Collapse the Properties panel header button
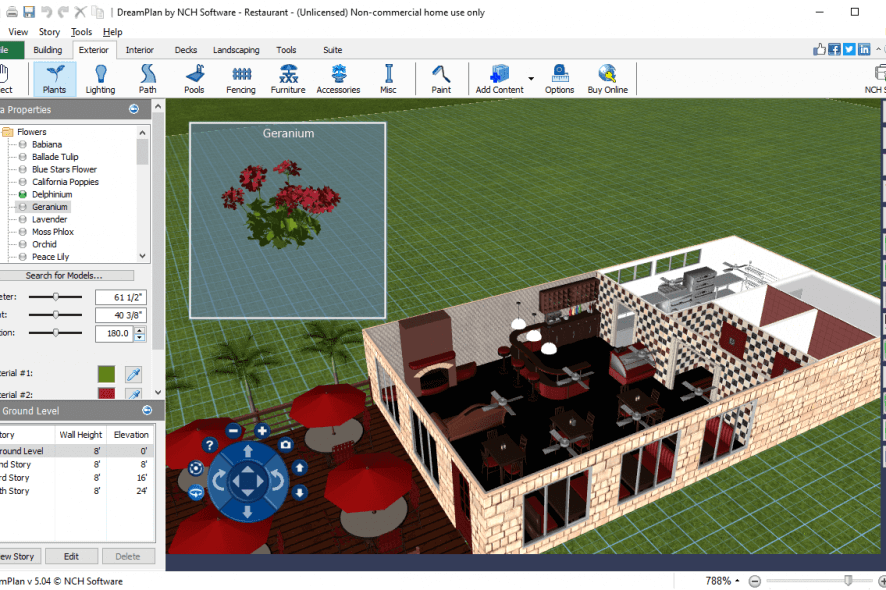886x590 pixels. point(134,109)
